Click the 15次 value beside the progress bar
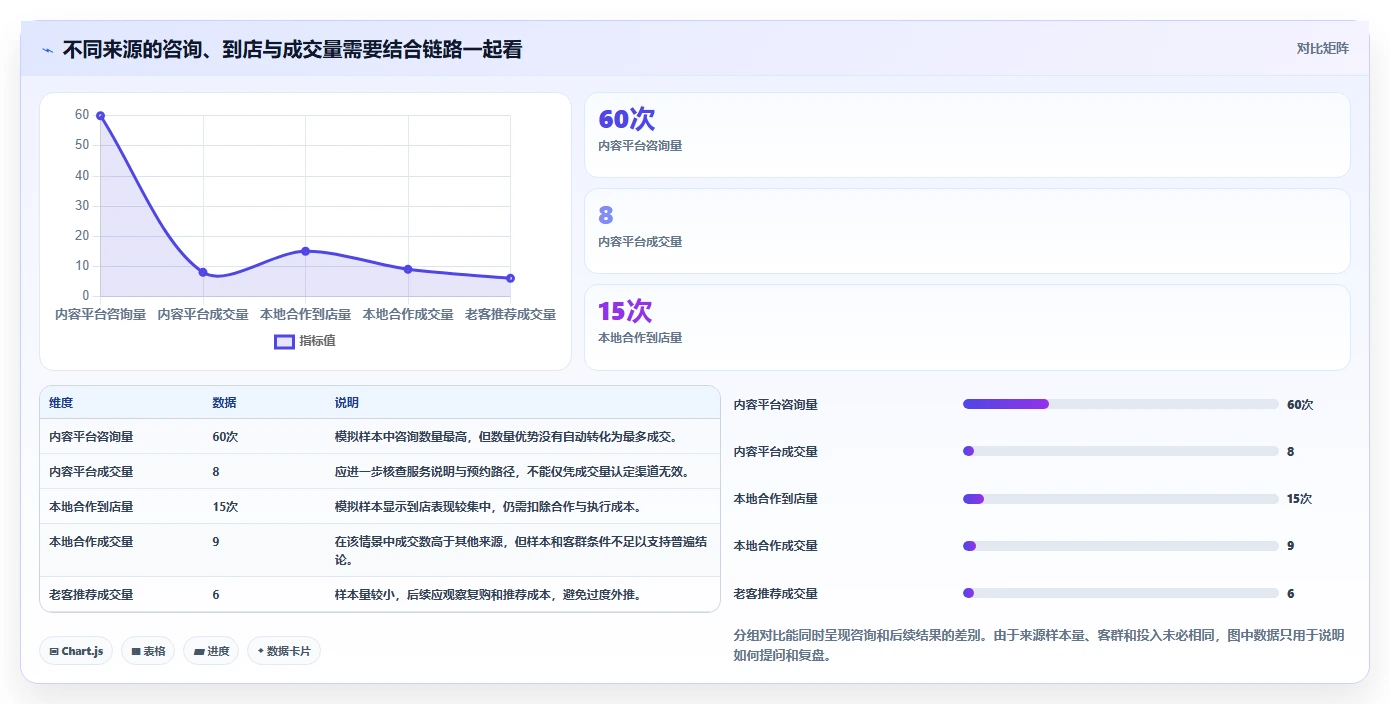 (x=1300, y=499)
